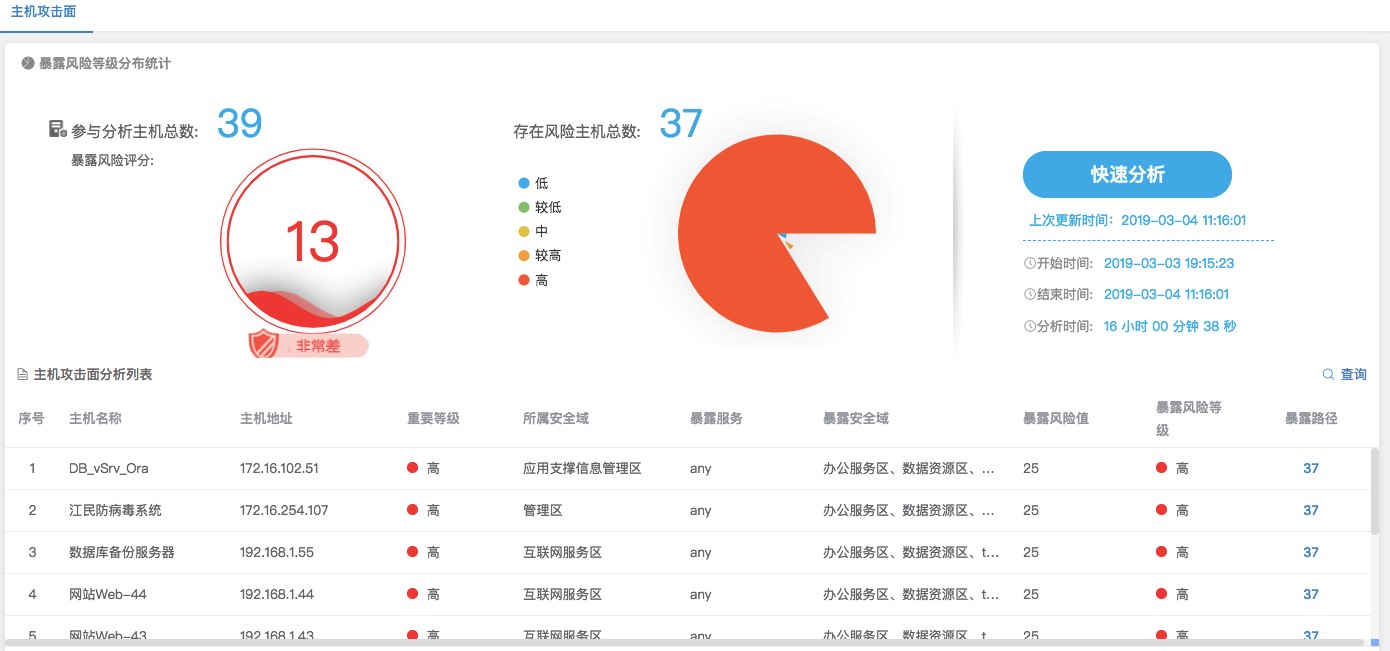Click the 暴露路径 column header
Image resolution: width=1390 pixels, height=651 pixels.
tap(1311, 418)
